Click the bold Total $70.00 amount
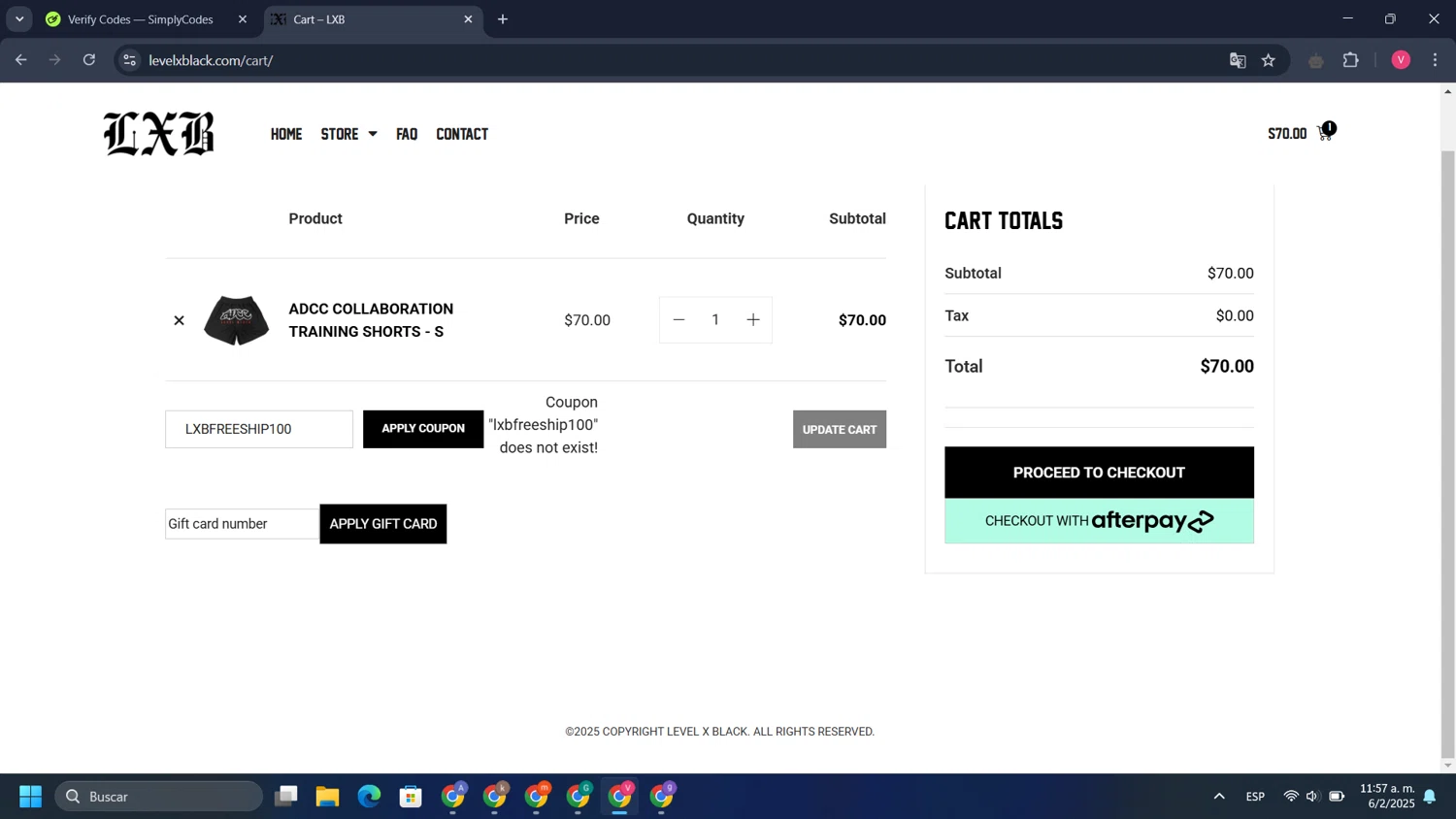This screenshot has height=819, width=1456. click(1227, 366)
